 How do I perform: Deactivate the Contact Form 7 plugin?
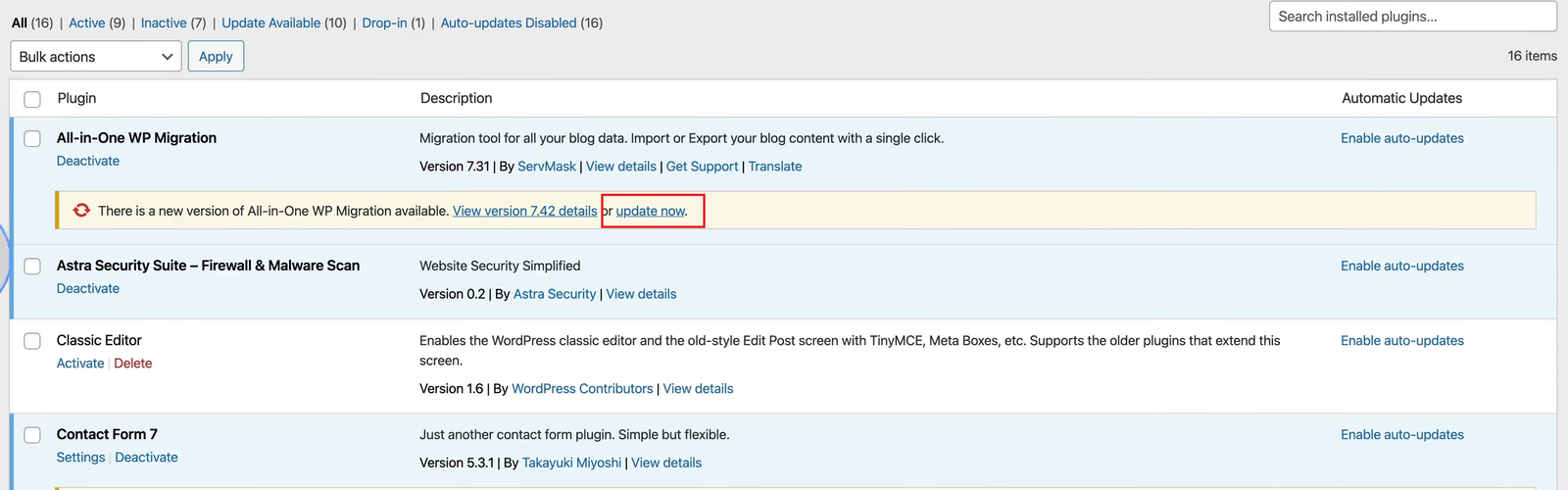pos(146,457)
